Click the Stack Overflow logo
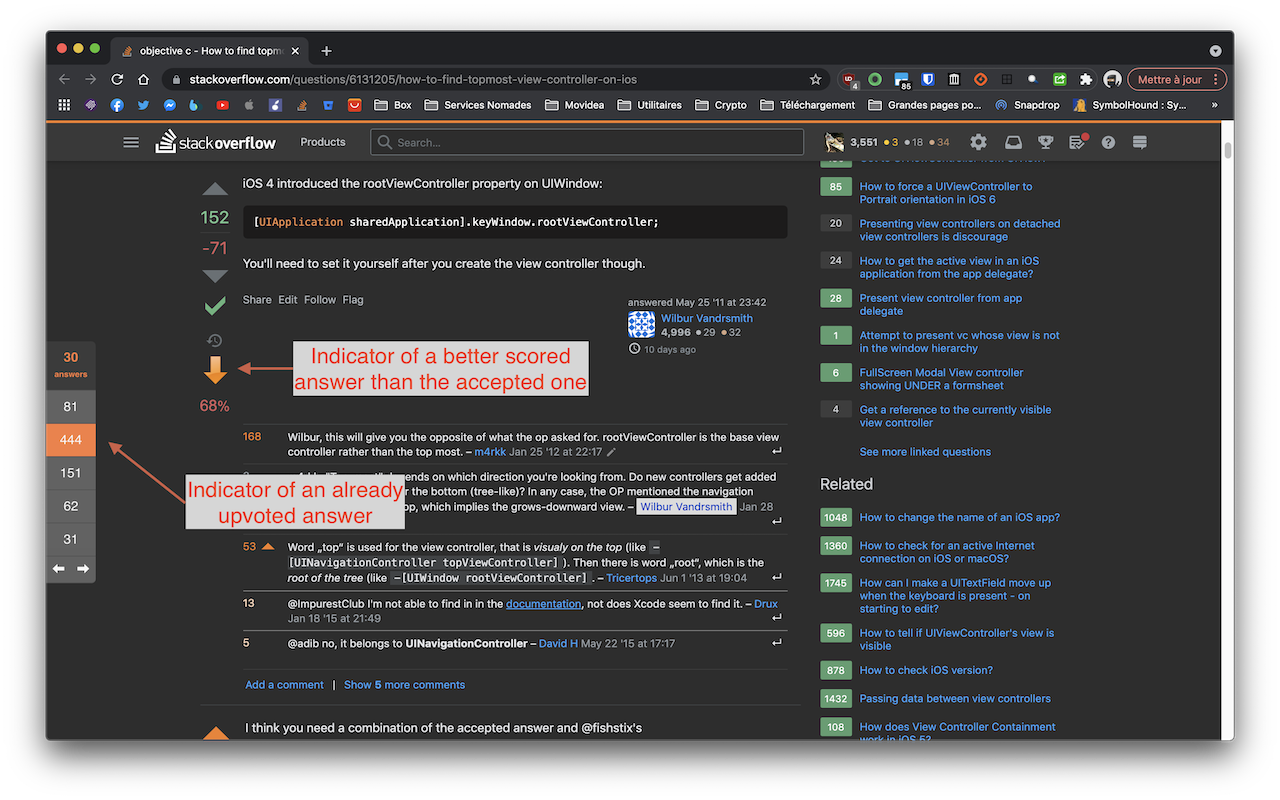This screenshot has height=800, width=1280. click(216, 142)
